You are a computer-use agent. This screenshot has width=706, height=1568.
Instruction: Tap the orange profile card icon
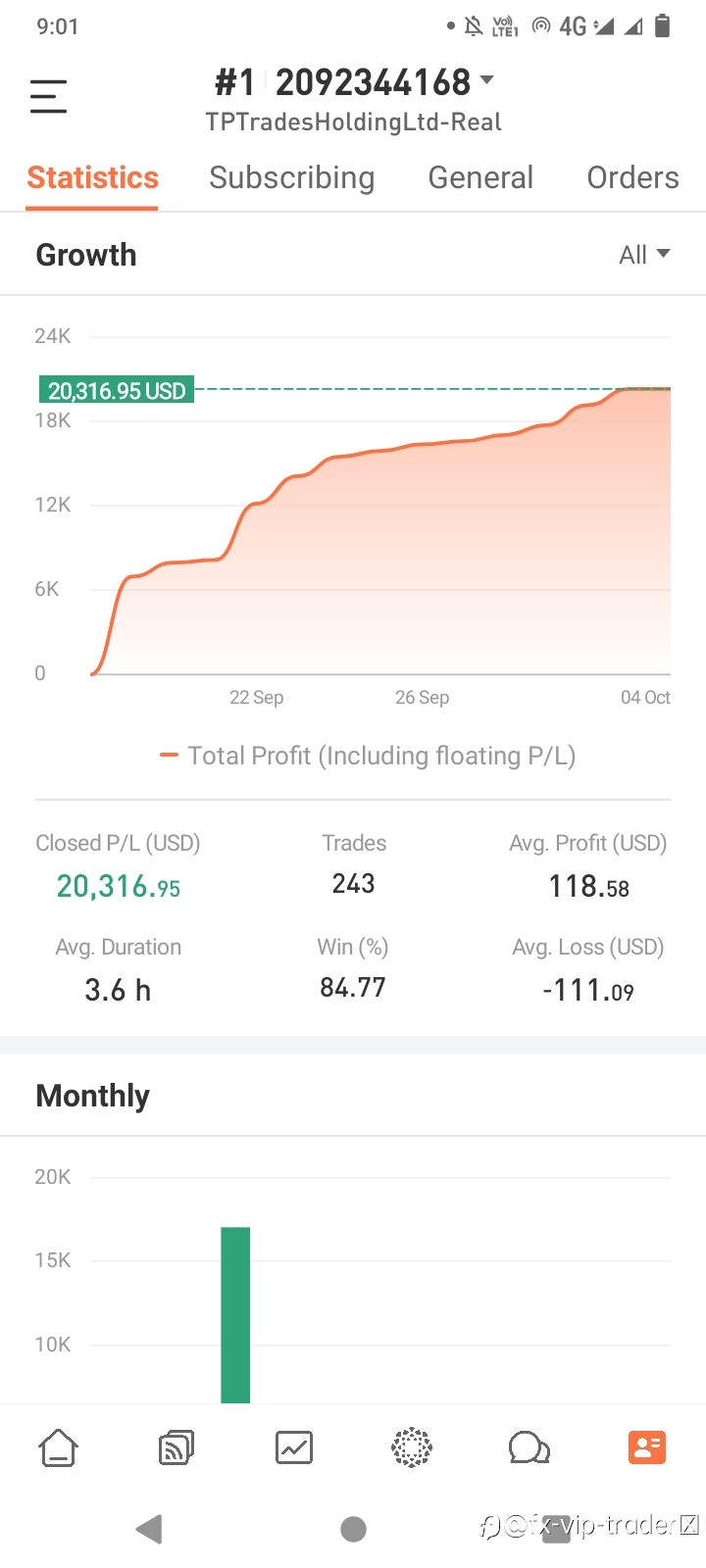(x=647, y=1447)
